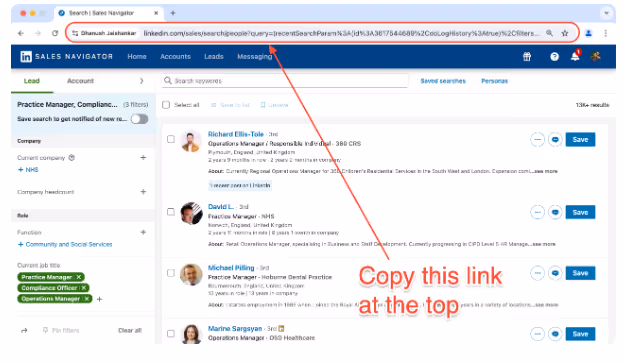The image size is (623, 363).
Task: Open the Accounts menu item
Action: pyautogui.click(x=175, y=57)
